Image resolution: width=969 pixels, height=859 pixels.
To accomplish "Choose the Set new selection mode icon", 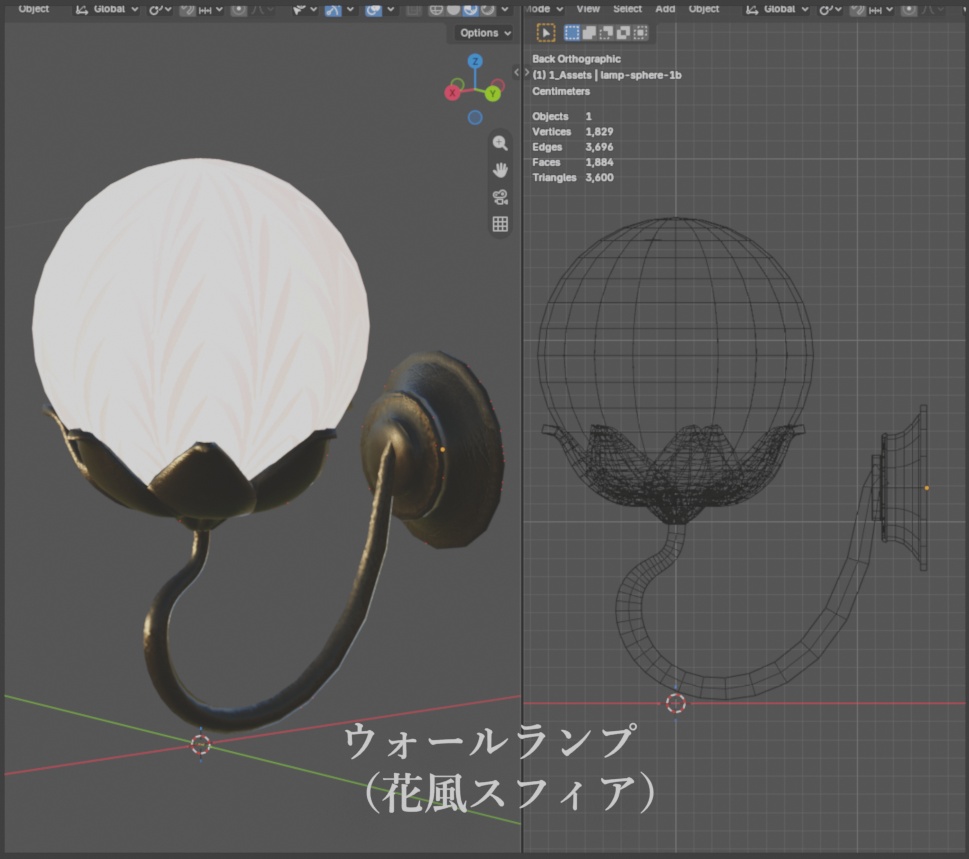I will 572,33.
